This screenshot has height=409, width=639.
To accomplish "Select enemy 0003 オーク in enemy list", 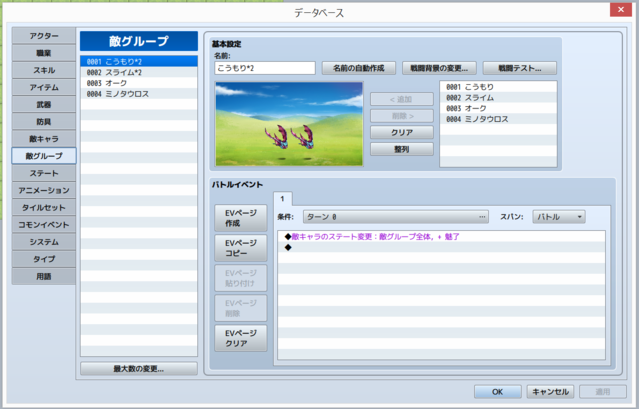I will click(x=498, y=108).
